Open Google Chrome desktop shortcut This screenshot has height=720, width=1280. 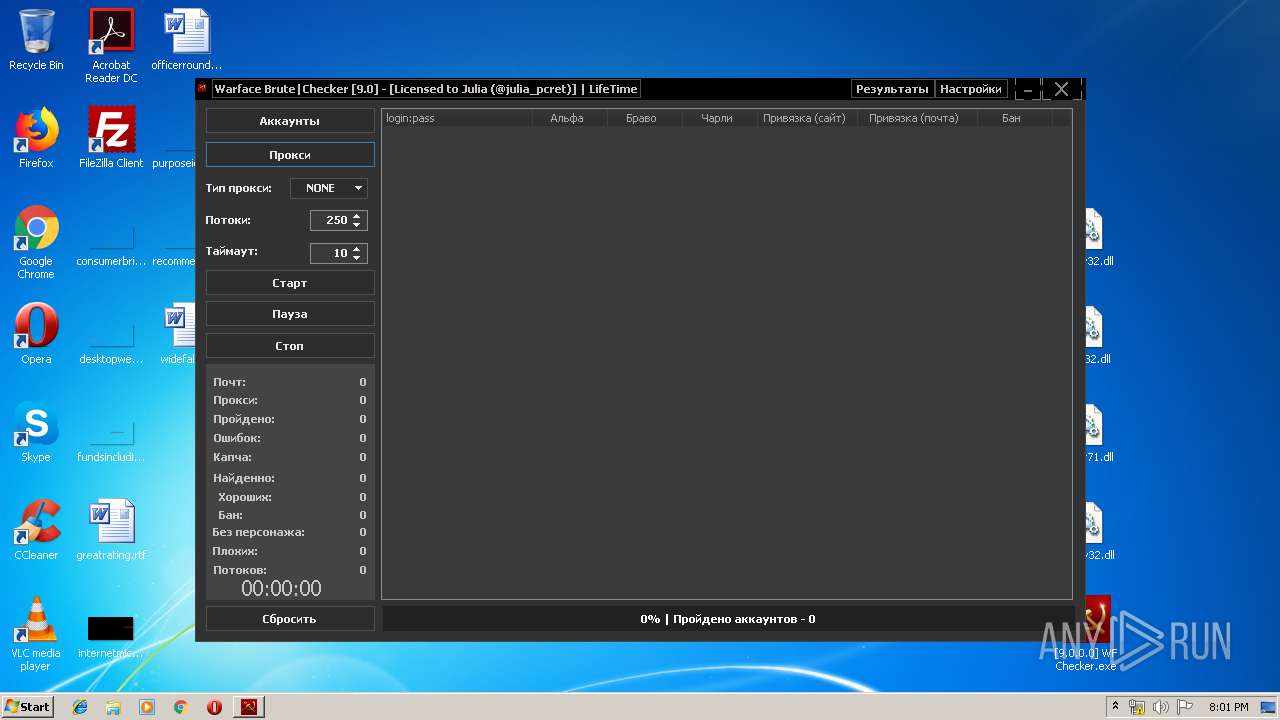[x=36, y=242]
